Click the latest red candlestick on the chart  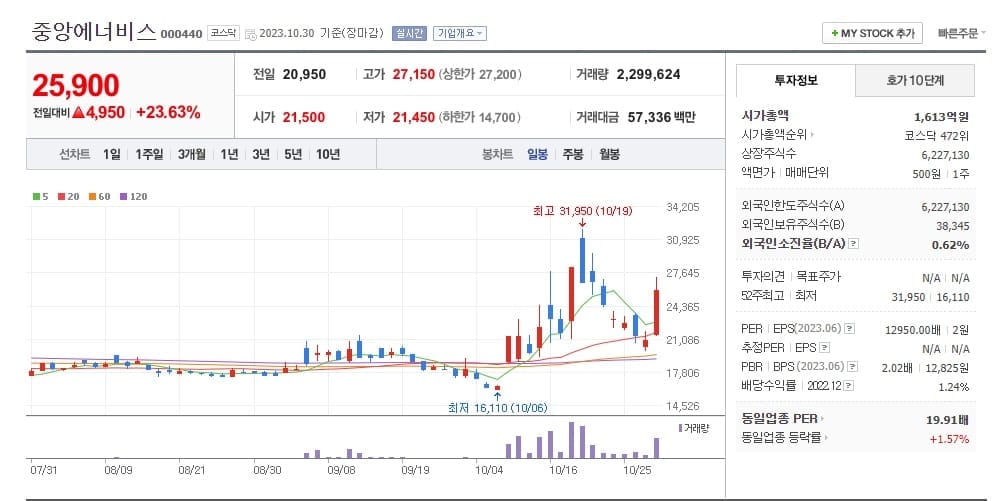click(x=656, y=312)
